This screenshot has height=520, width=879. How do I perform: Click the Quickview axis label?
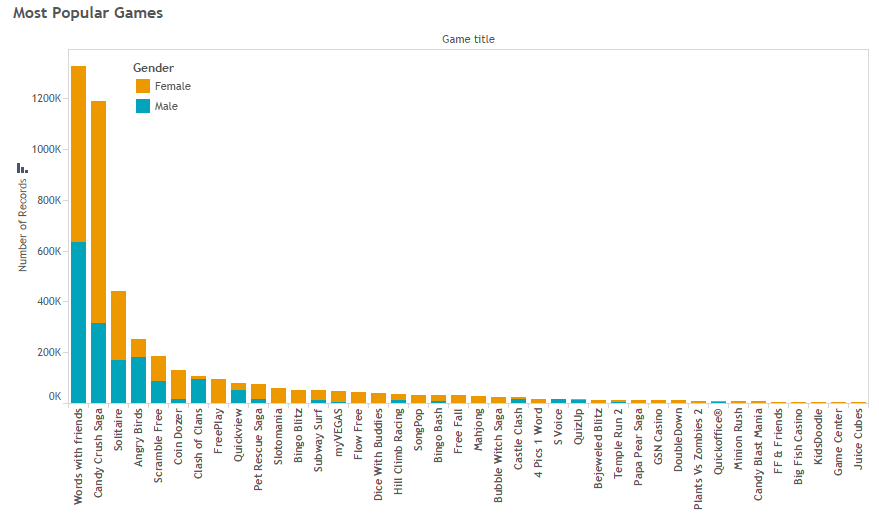pyautogui.click(x=238, y=435)
